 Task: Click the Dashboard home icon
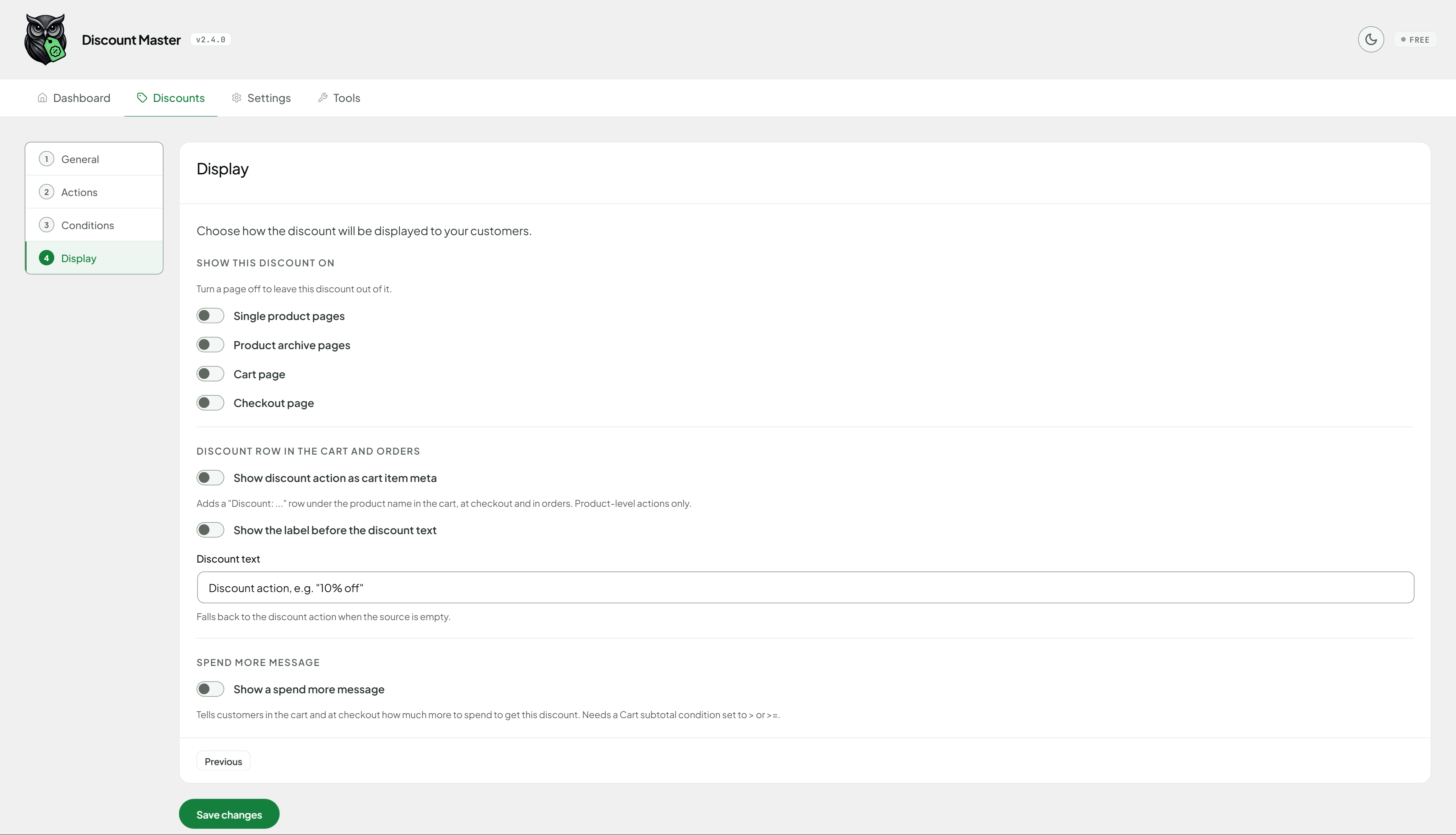[42, 97]
